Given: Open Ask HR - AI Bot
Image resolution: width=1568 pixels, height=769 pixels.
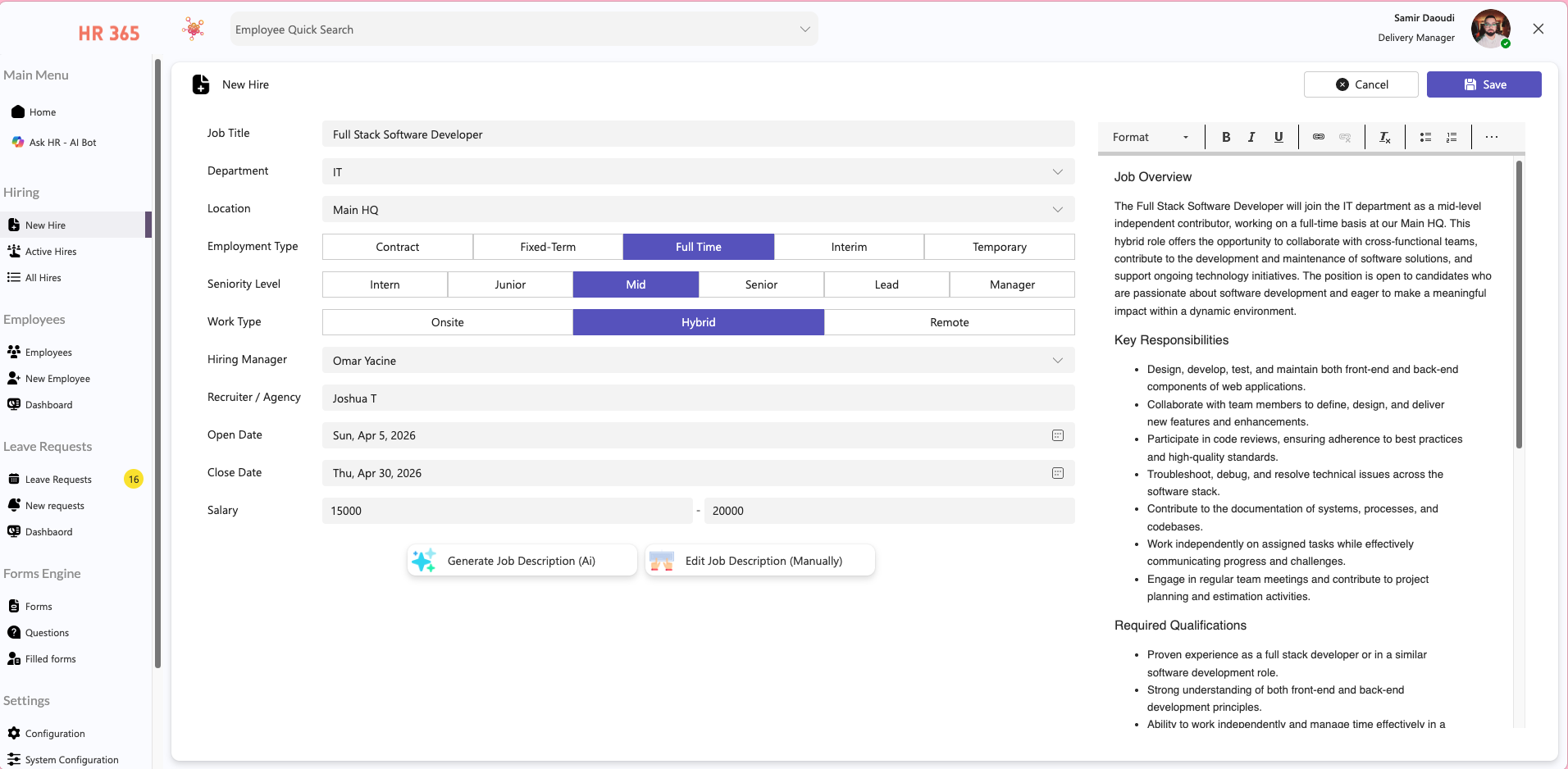Looking at the screenshot, I should 63,142.
